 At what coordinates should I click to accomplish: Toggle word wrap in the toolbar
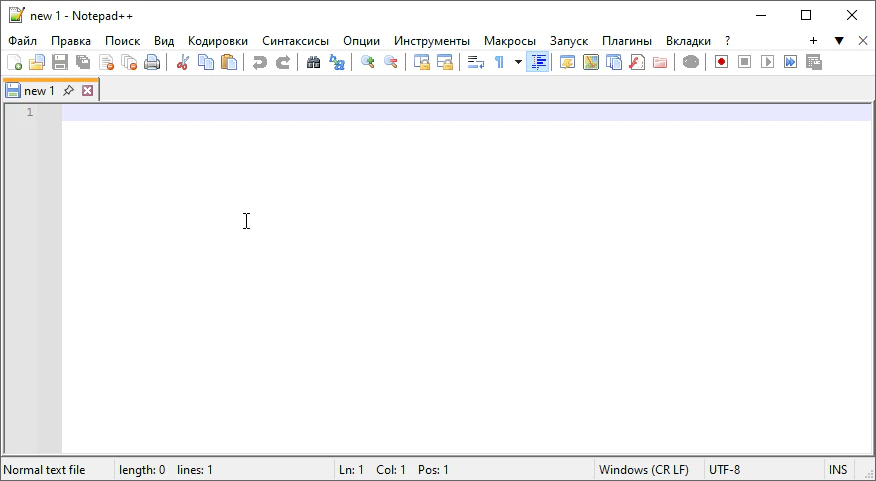[x=476, y=62]
